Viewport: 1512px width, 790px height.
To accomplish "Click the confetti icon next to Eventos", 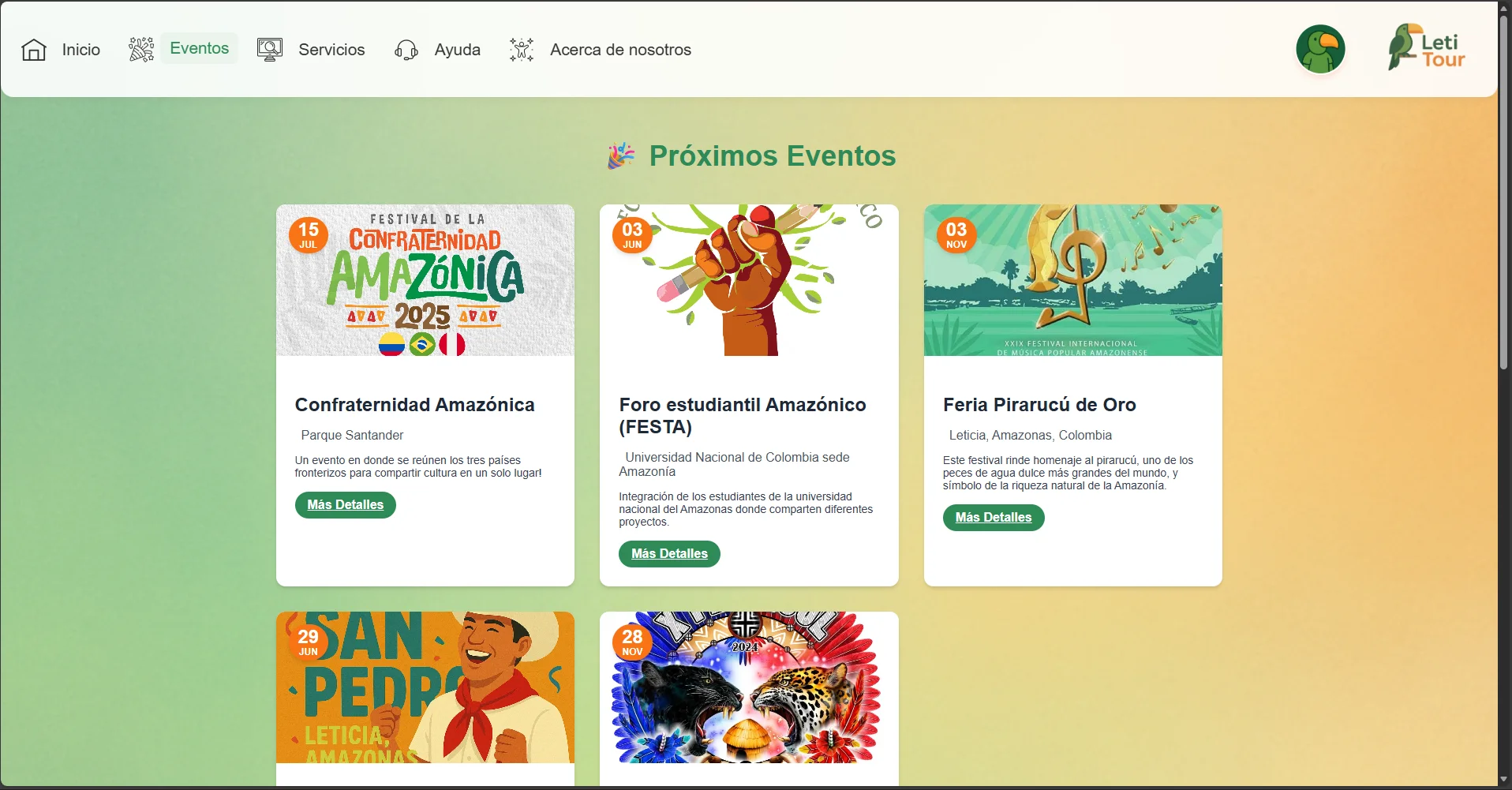I will click(x=141, y=50).
